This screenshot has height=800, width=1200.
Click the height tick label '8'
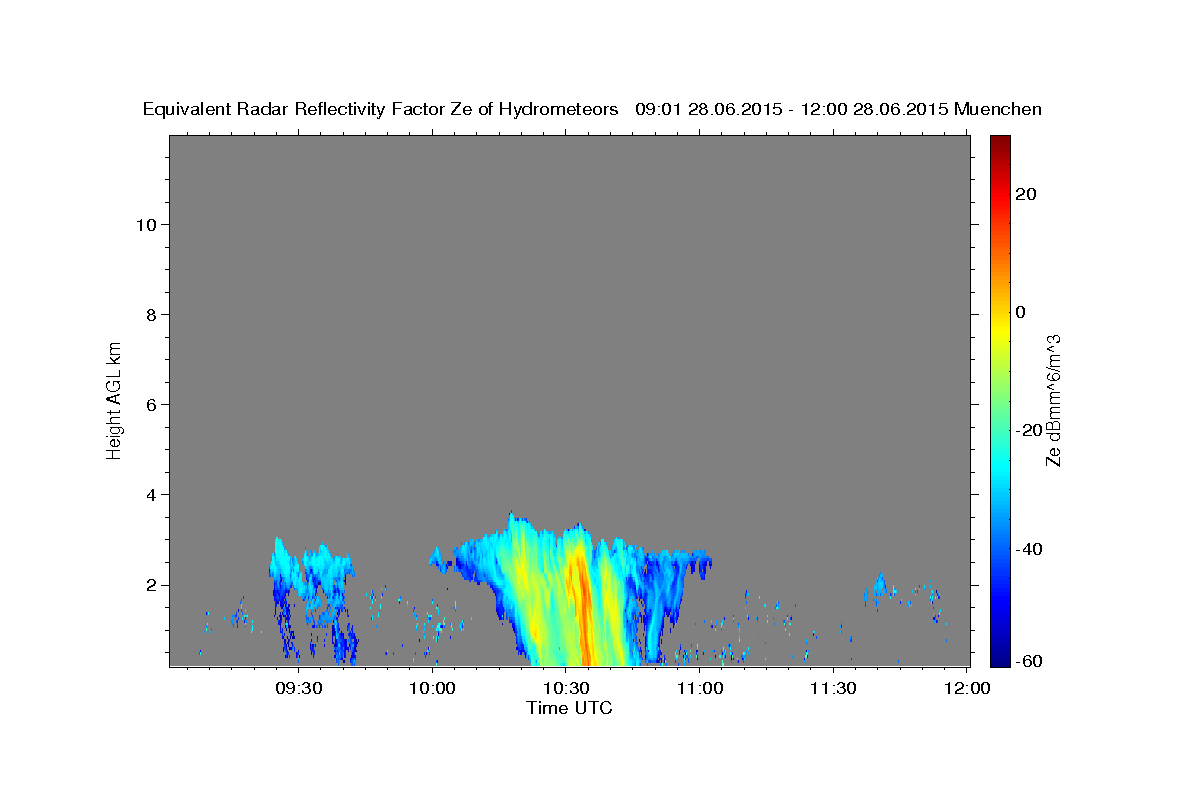click(150, 315)
